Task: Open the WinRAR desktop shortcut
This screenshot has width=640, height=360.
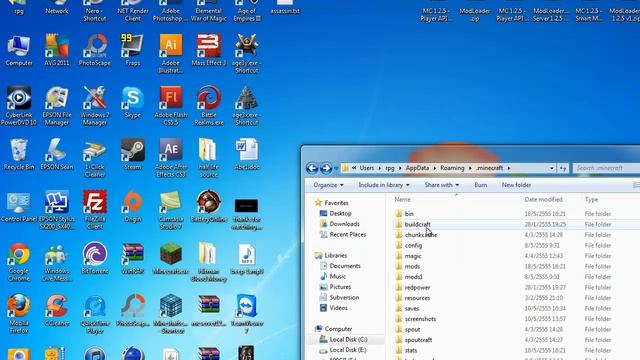Action: pos(133,258)
